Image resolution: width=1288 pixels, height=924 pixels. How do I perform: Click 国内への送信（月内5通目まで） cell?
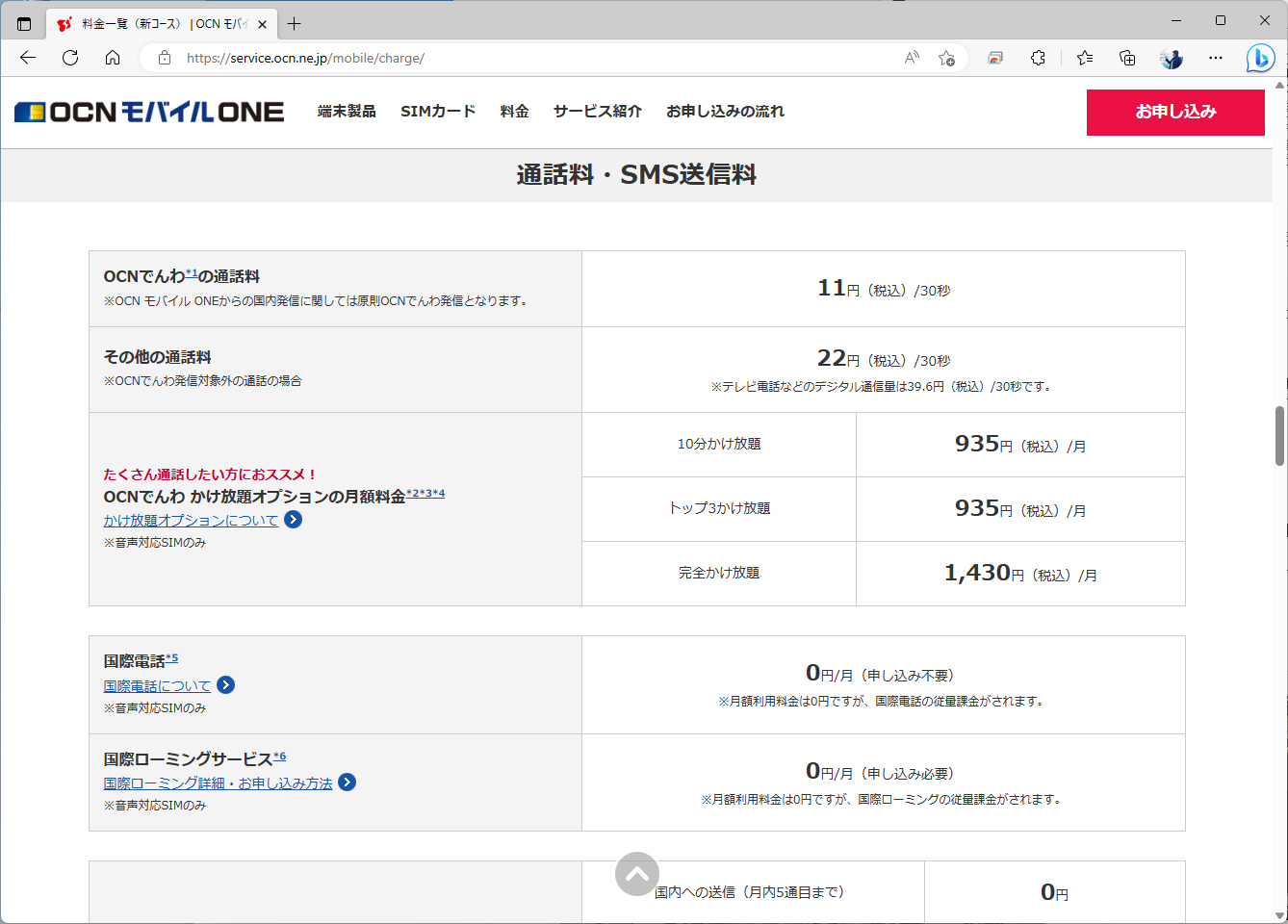pyautogui.click(x=753, y=892)
